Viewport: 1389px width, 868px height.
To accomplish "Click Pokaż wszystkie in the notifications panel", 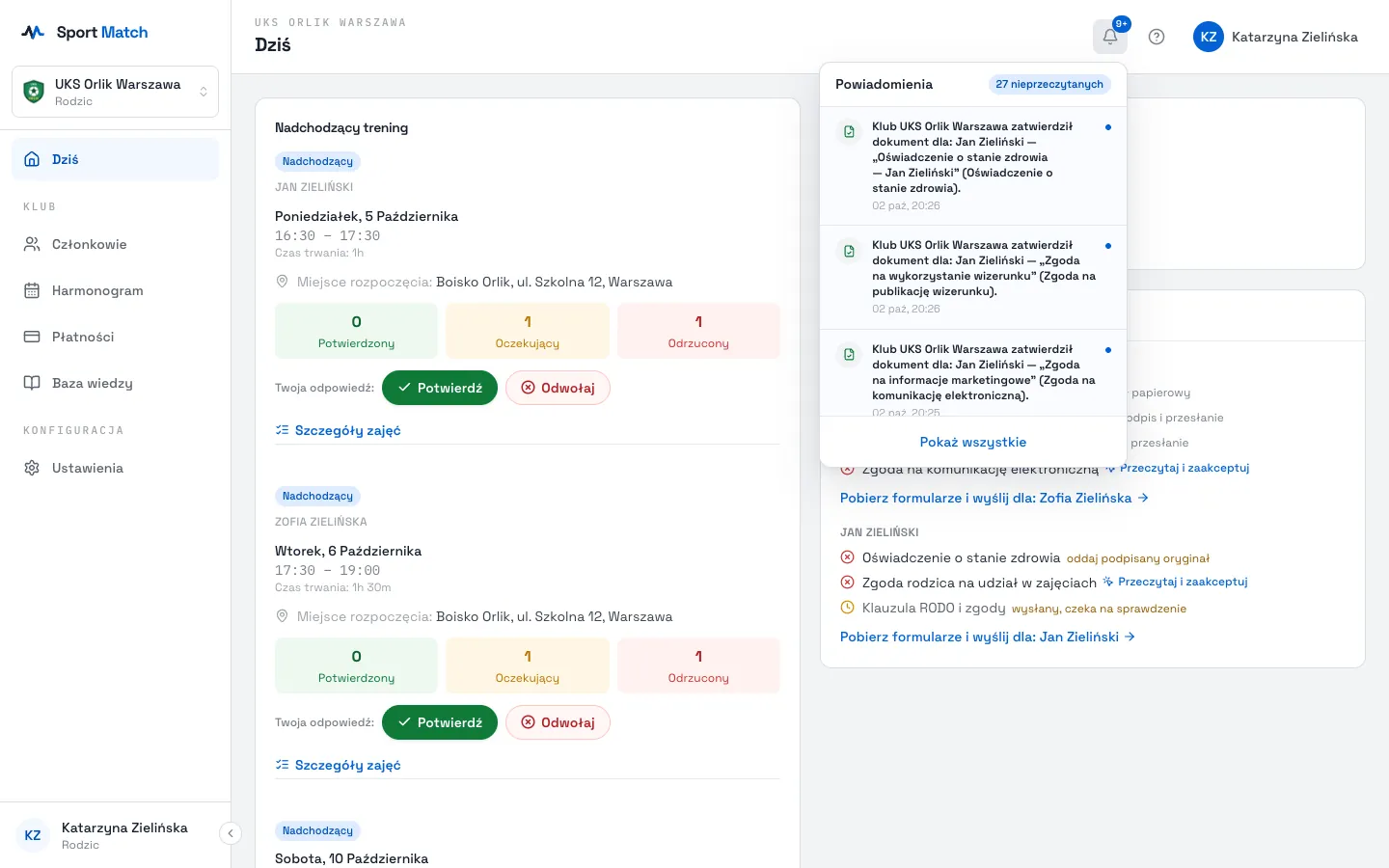I will (973, 442).
